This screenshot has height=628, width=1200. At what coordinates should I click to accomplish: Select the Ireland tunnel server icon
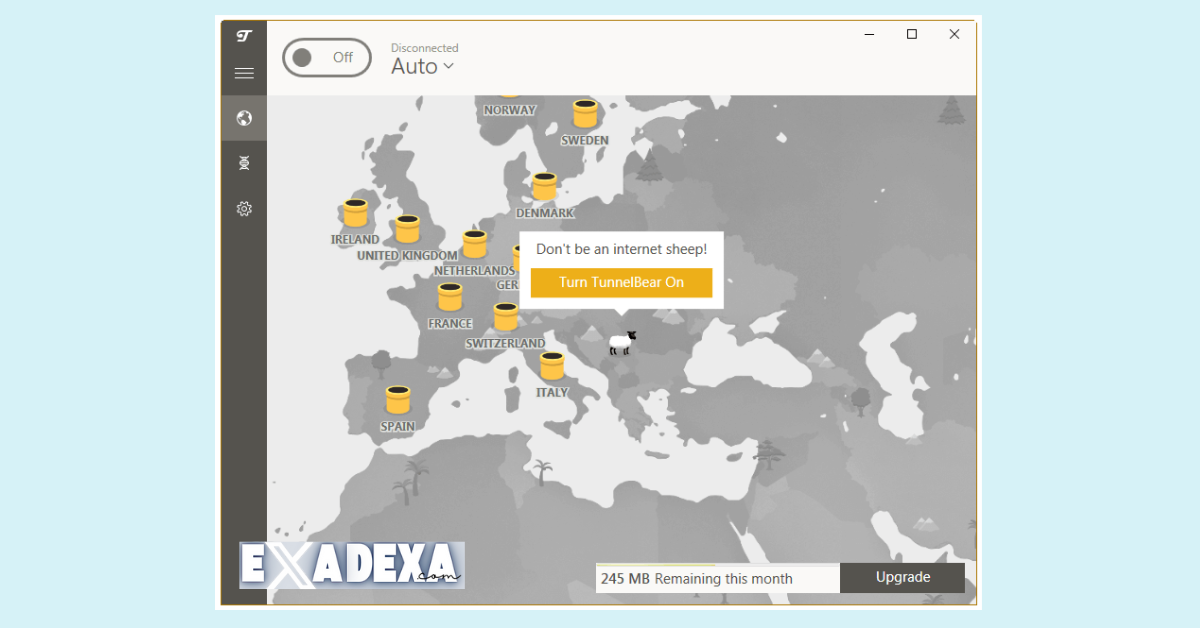(355, 213)
